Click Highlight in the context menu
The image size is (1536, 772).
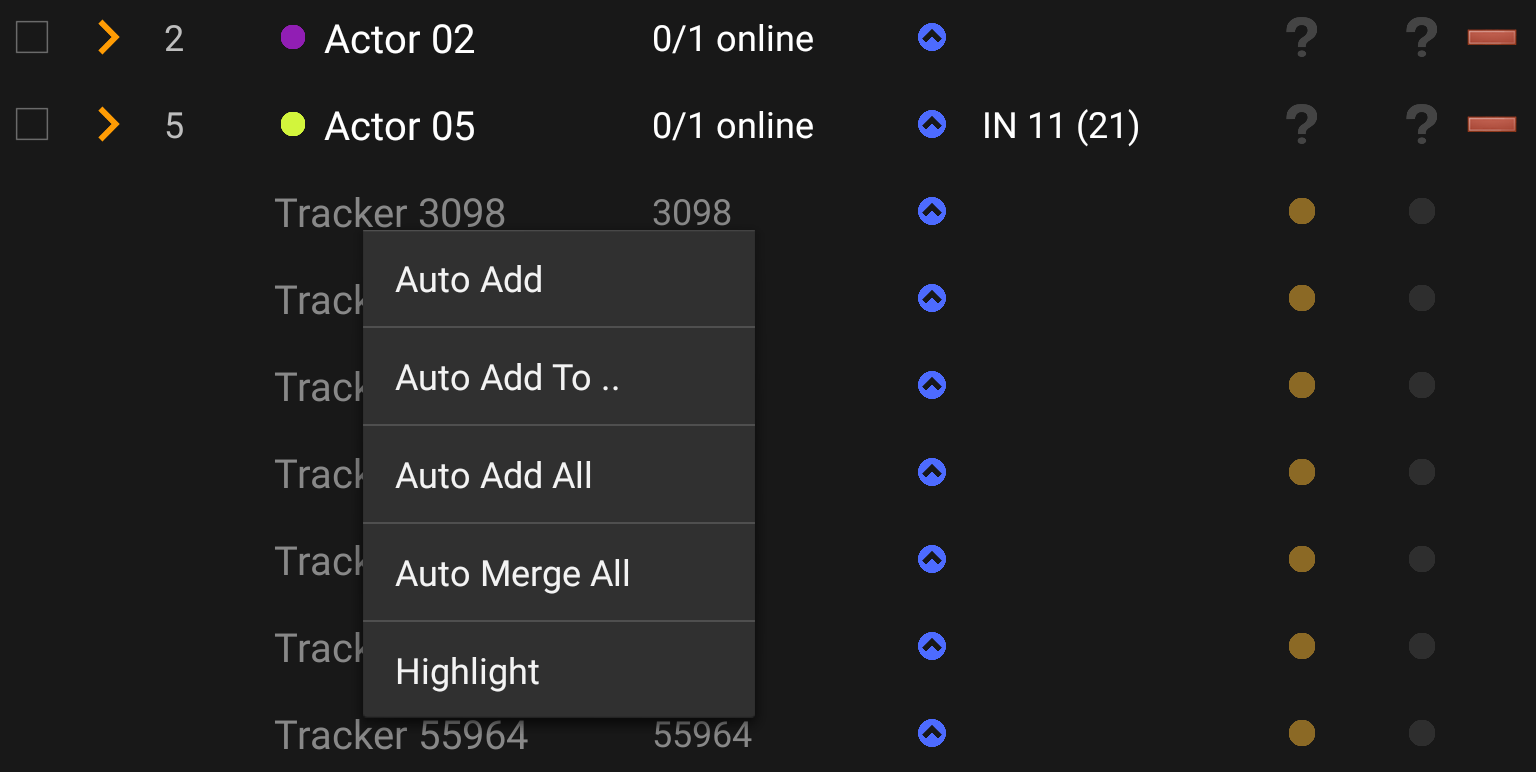click(467, 671)
